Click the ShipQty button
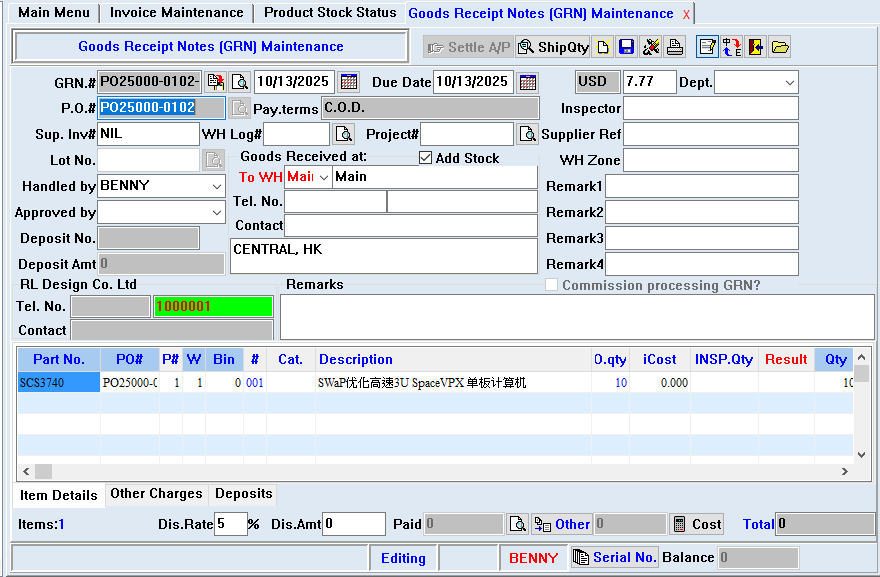880x577 pixels. [553, 47]
